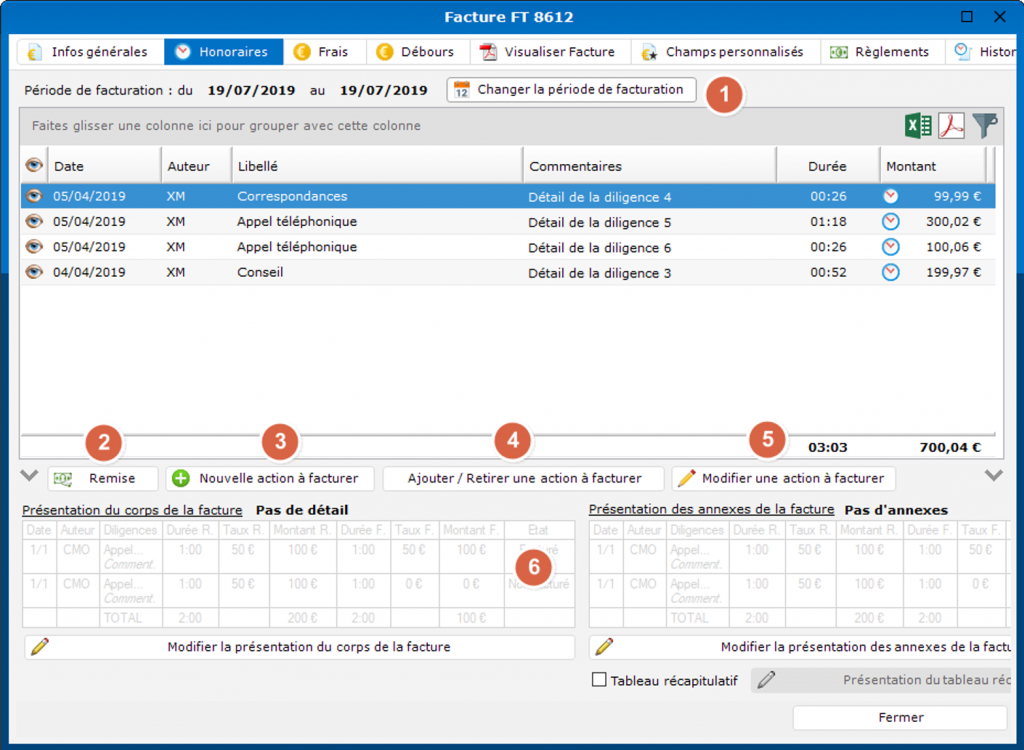Viewport: 1024px width, 750px height.
Task: Open the Frais tab
Action: 322,52
